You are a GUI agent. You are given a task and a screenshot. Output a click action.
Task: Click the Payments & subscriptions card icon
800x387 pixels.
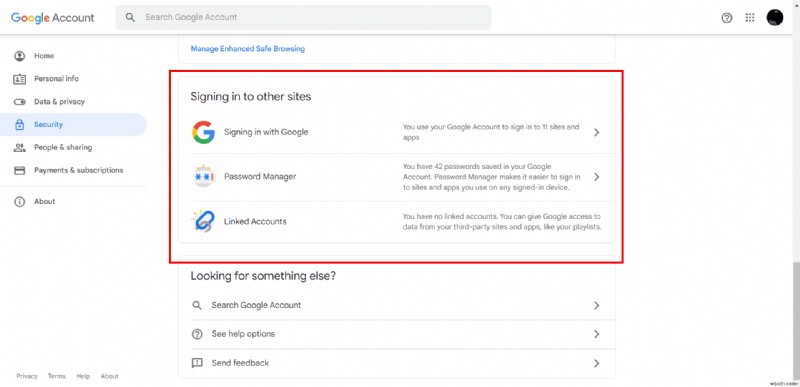coord(20,170)
